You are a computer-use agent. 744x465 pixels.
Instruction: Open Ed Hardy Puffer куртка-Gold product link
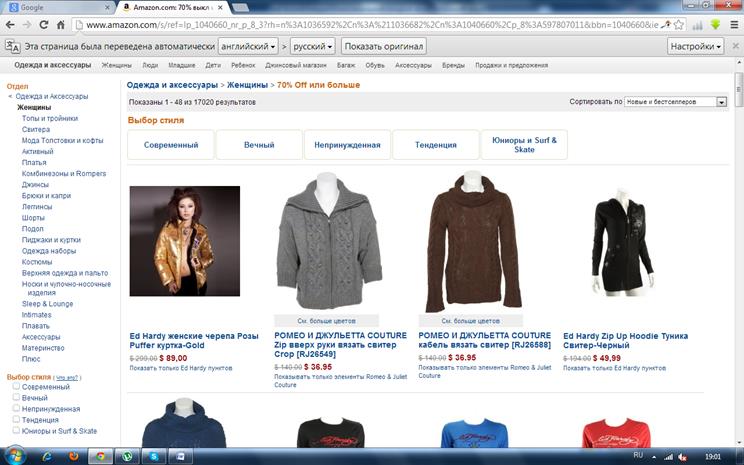(x=194, y=341)
